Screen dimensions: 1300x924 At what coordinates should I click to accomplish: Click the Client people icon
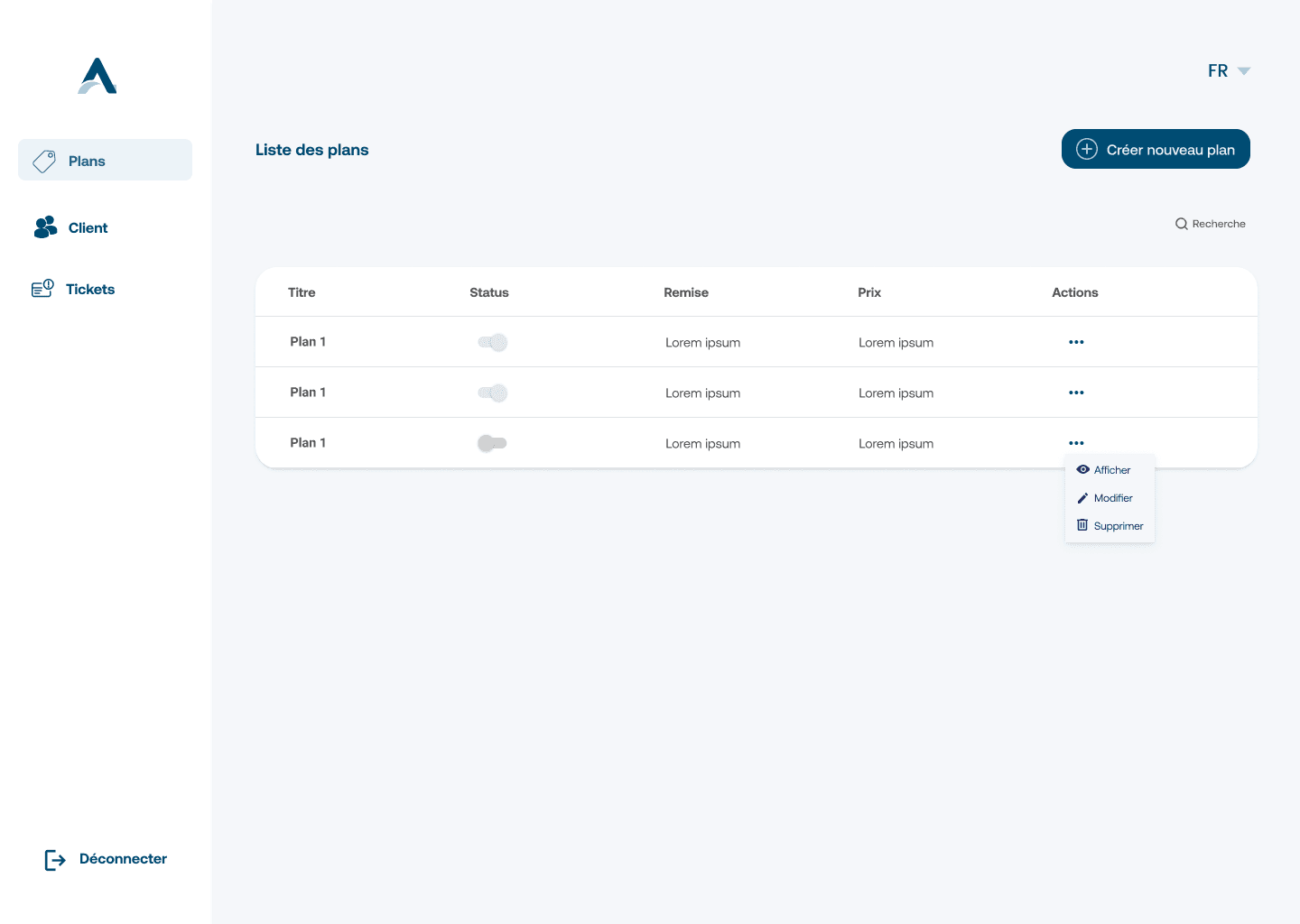click(x=45, y=227)
